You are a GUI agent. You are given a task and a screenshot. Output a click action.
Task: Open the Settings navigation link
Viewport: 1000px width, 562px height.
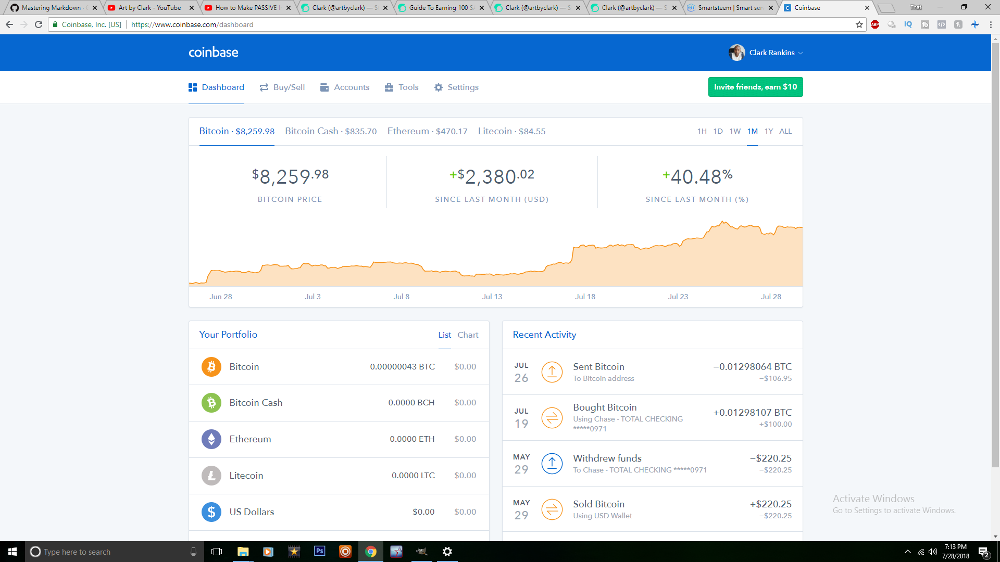pyautogui.click(x=456, y=87)
